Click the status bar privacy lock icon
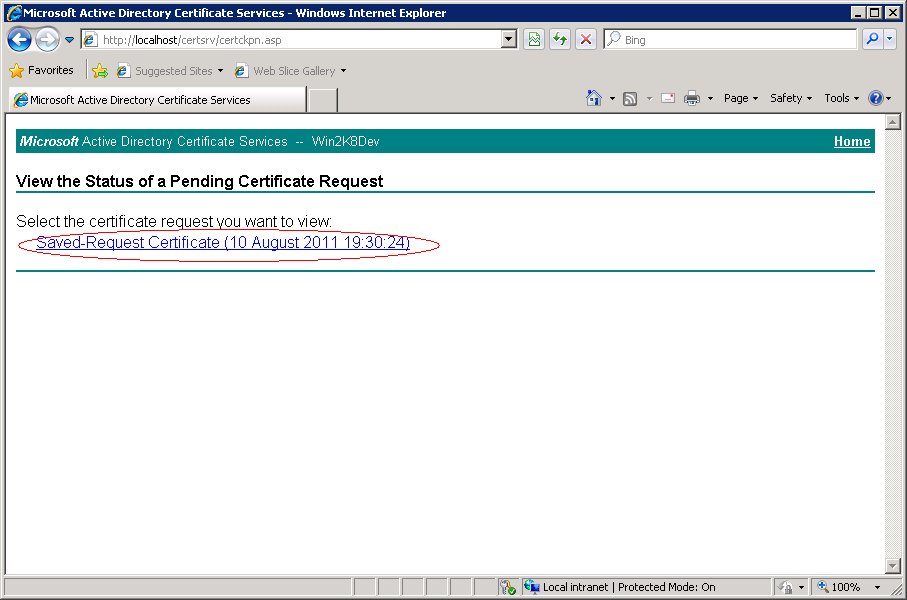Screen dimensions: 907x600 [x=785, y=587]
